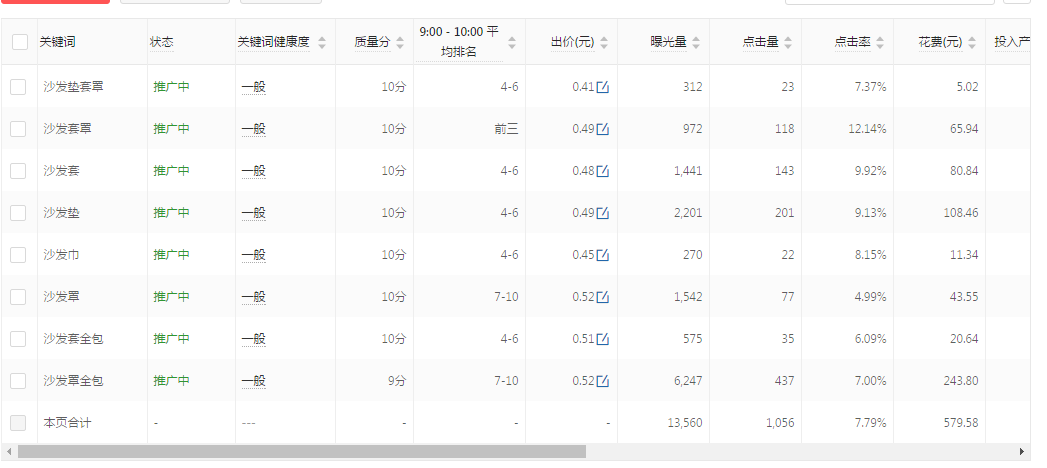
Task: Click the cost value 65.94
Action: tap(964, 129)
